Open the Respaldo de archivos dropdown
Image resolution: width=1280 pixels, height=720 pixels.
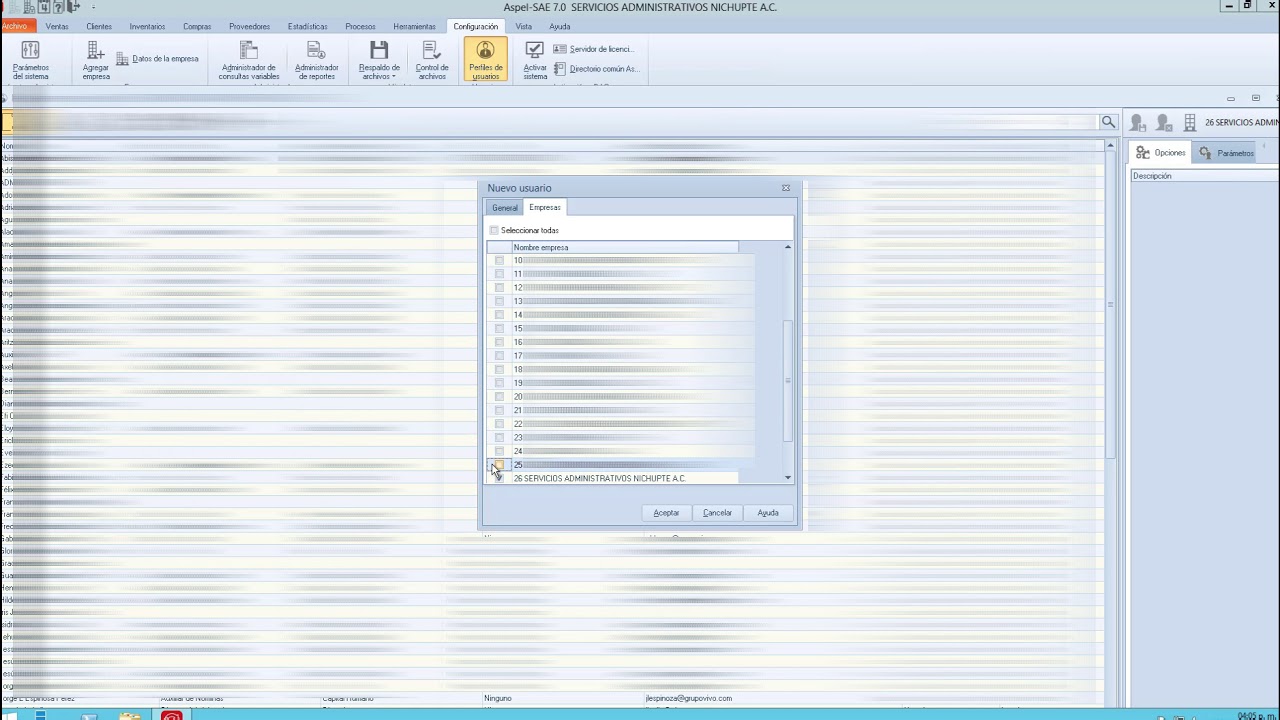pyautogui.click(x=379, y=60)
